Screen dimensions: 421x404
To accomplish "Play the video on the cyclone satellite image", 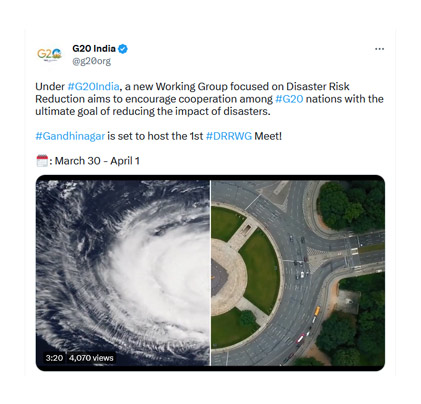I will [x=123, y=273].
